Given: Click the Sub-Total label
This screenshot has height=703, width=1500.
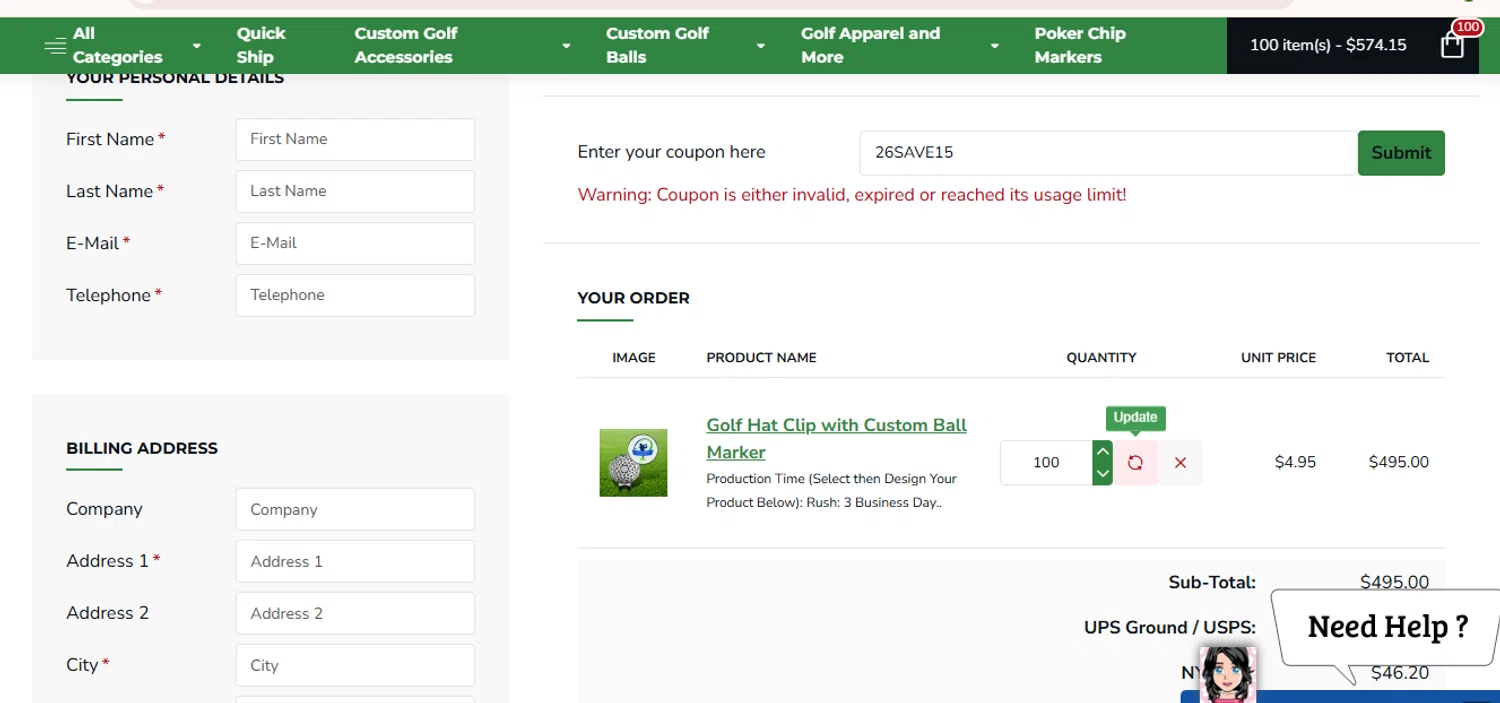Looking at the screenshot, I should click(1212, 582).
